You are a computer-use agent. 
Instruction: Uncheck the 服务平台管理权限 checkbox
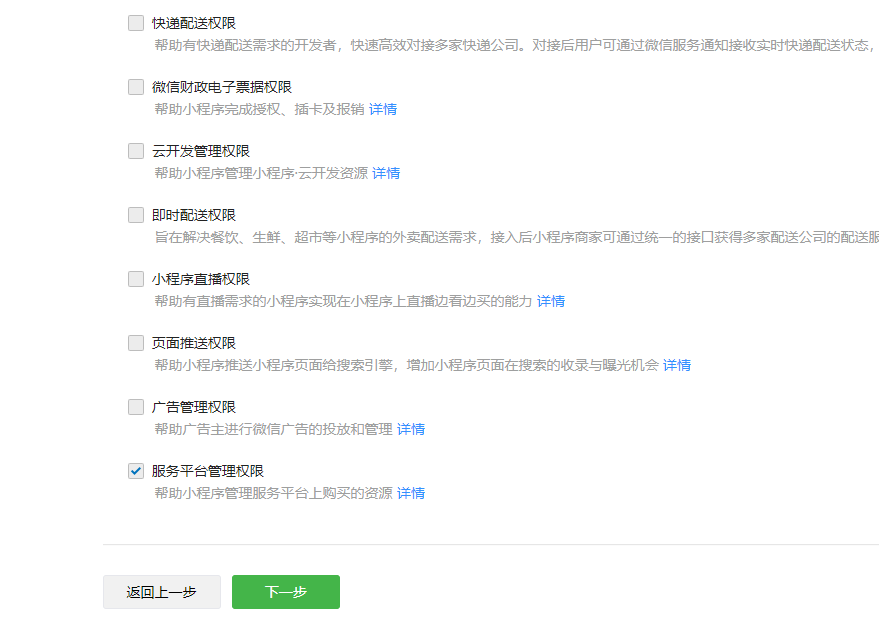tap(136, 471)
